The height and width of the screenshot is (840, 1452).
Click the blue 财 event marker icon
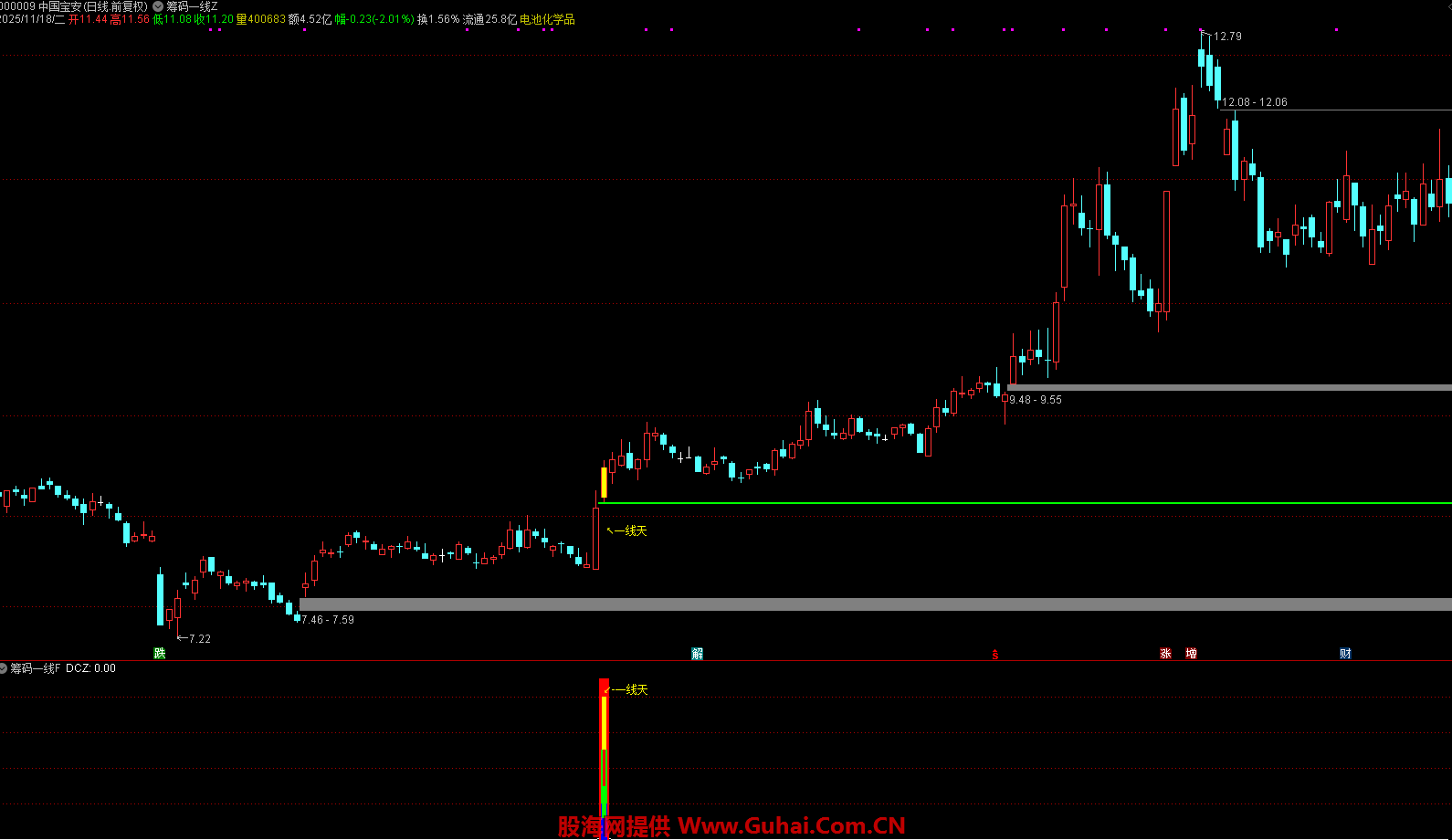(x=1345, y=653)
